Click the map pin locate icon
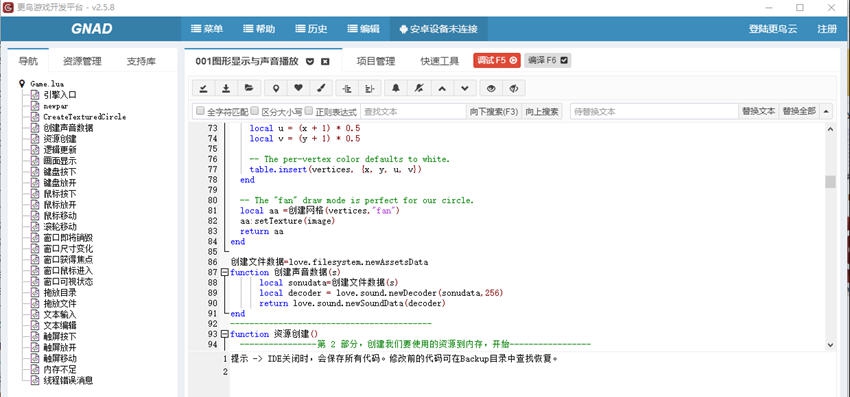This screenshot has height=397, width=850. [x=276, y=88]
